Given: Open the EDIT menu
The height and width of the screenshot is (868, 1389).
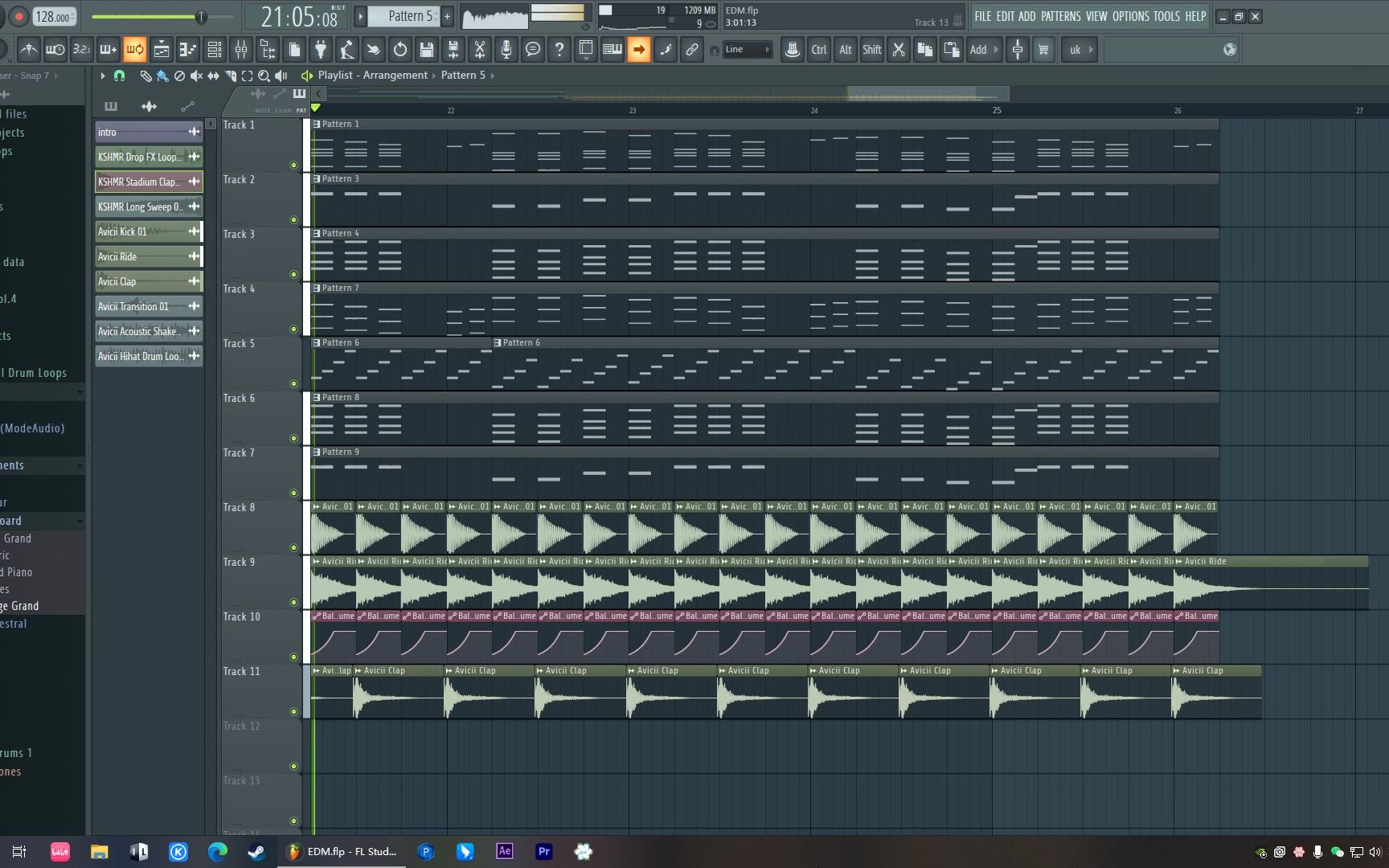Looking at the screenshot, I should pos(1006,16).
